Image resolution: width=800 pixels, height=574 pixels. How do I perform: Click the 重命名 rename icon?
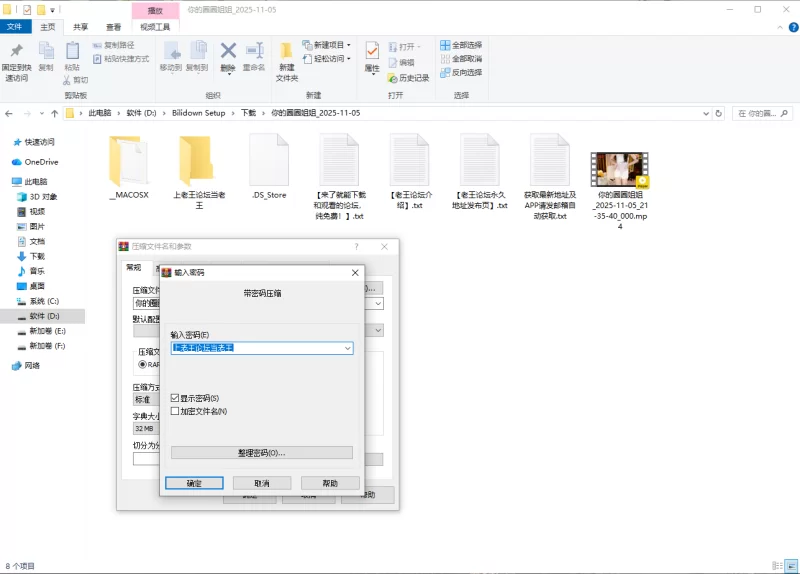(x=253, y=51)
